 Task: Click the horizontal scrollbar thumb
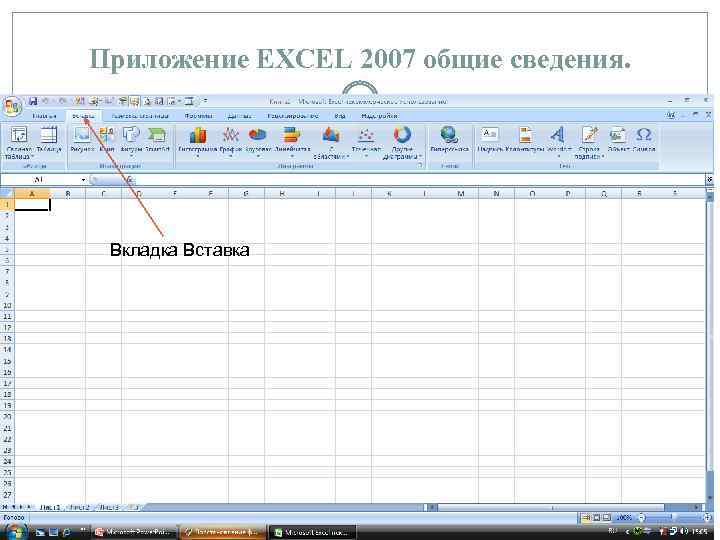click(551, 507)
